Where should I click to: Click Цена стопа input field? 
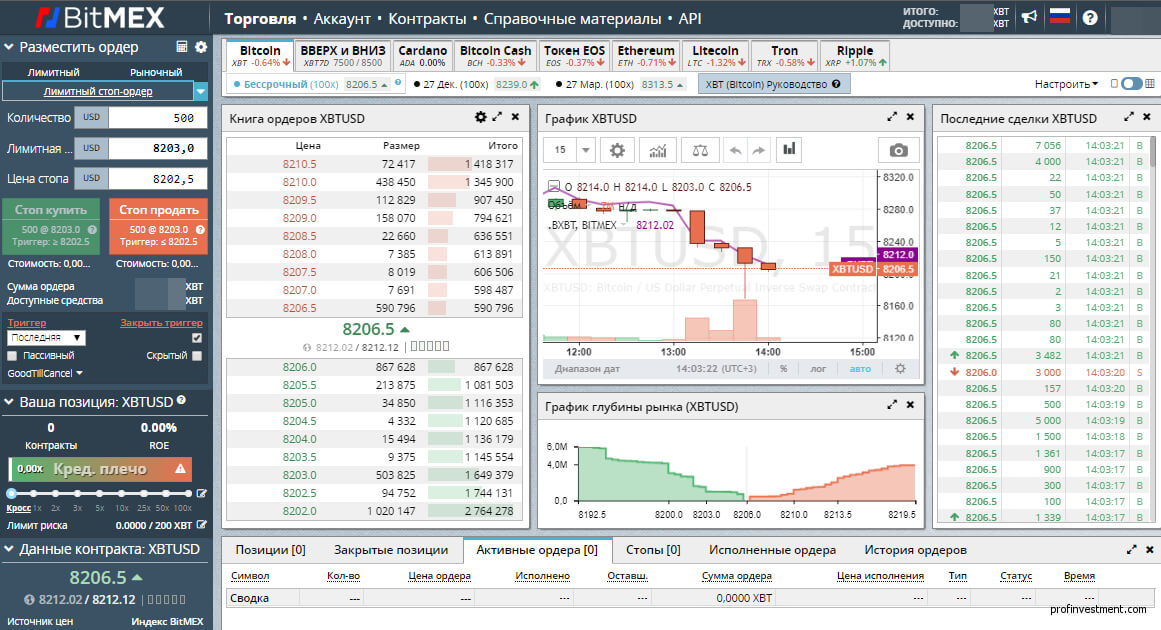[158, 178]
